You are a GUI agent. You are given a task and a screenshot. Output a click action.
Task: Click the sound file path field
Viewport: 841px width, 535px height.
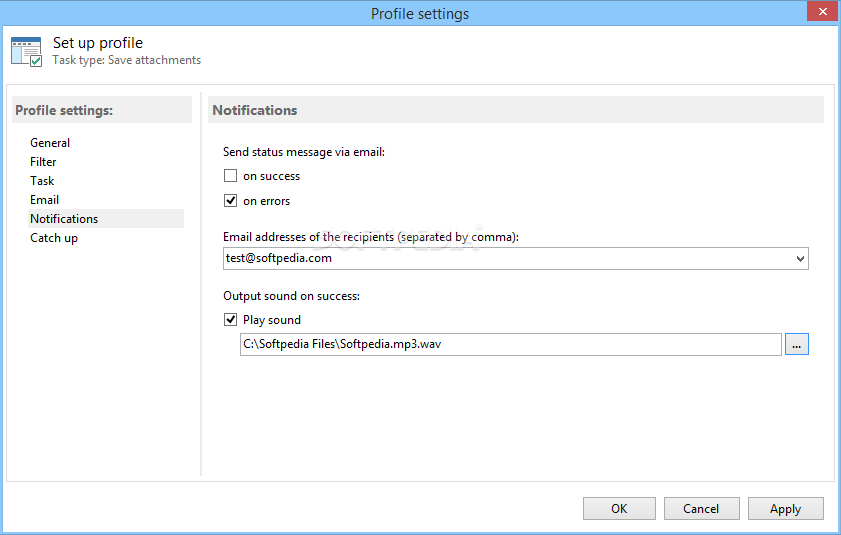tap(511, 345)
